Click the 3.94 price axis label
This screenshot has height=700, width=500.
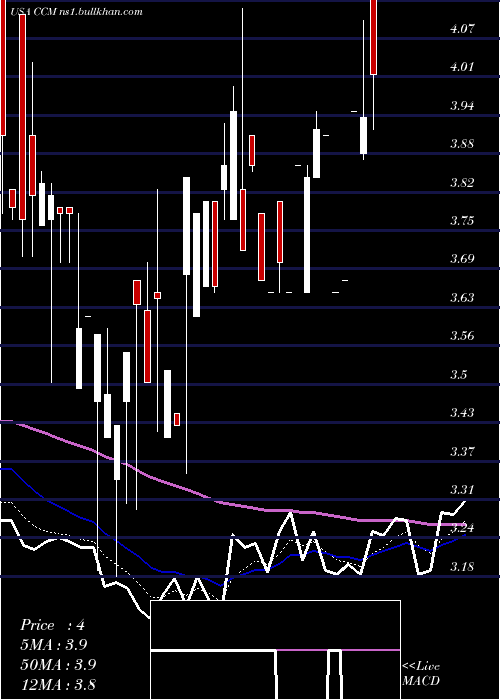click(462, 106)
